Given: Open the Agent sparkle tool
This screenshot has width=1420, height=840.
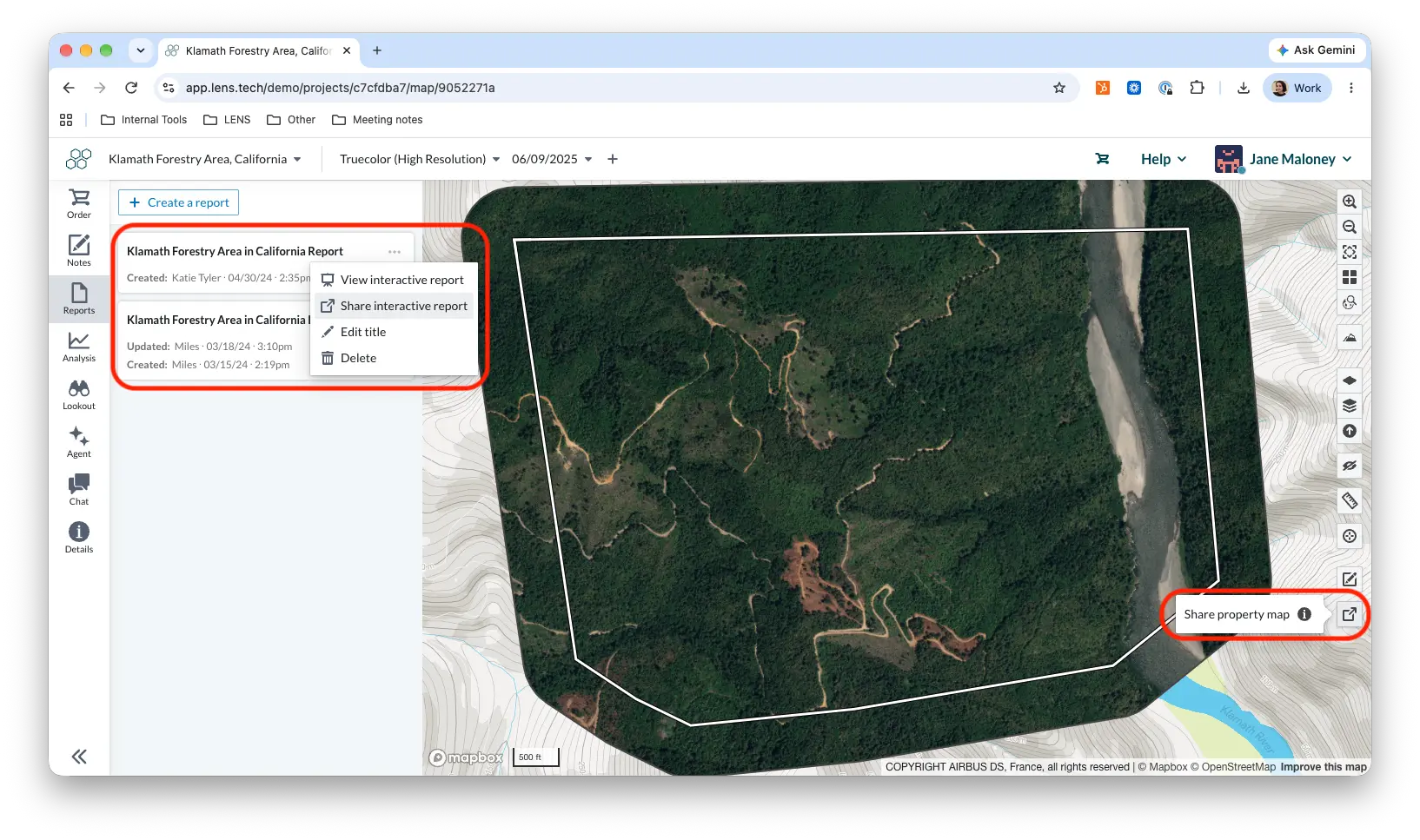Looking at the screenshot, I should coord(79,442).
